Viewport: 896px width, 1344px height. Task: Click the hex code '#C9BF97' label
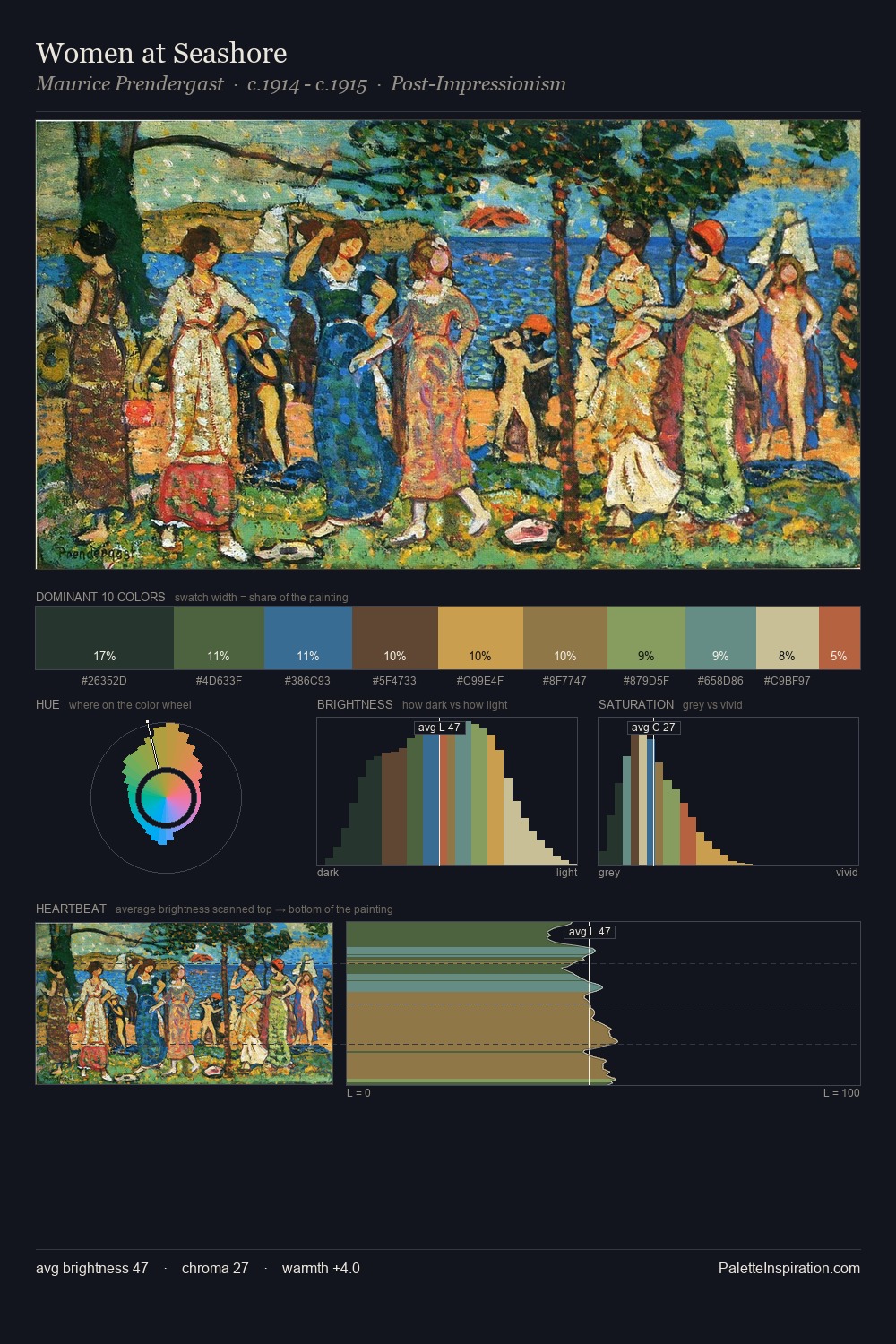pos(787,681)
